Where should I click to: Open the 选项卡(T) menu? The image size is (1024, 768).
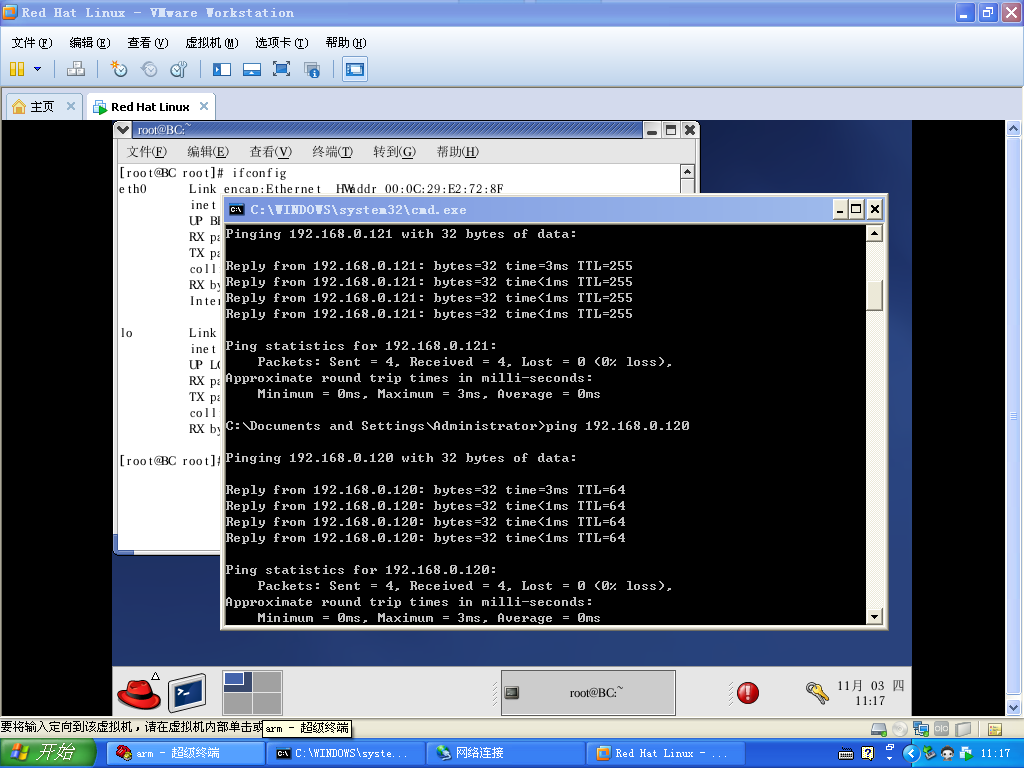281,42
